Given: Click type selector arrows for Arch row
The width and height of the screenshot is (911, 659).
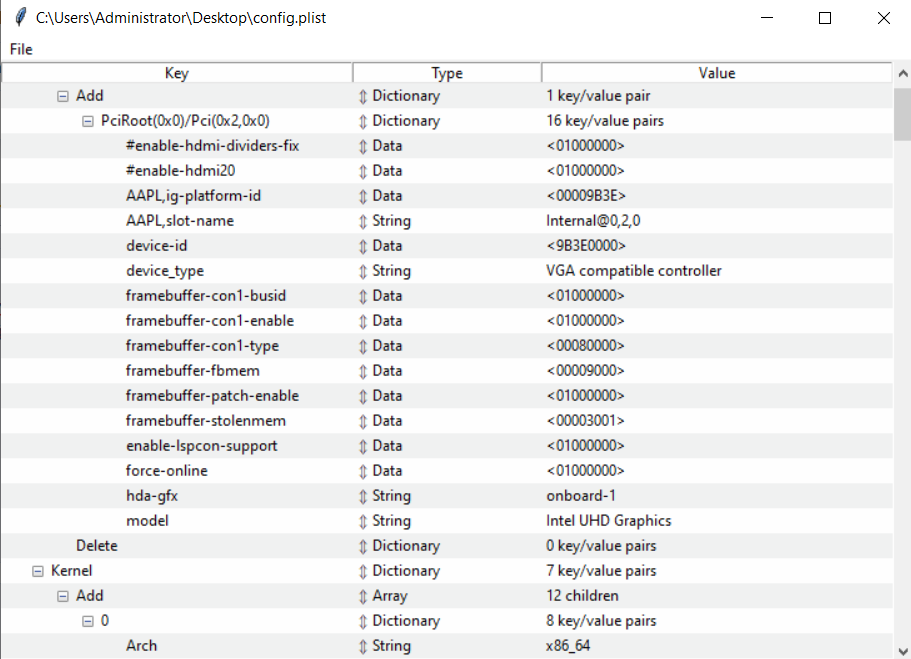Looking at the screenshot, I should click(x=363, y=646).
